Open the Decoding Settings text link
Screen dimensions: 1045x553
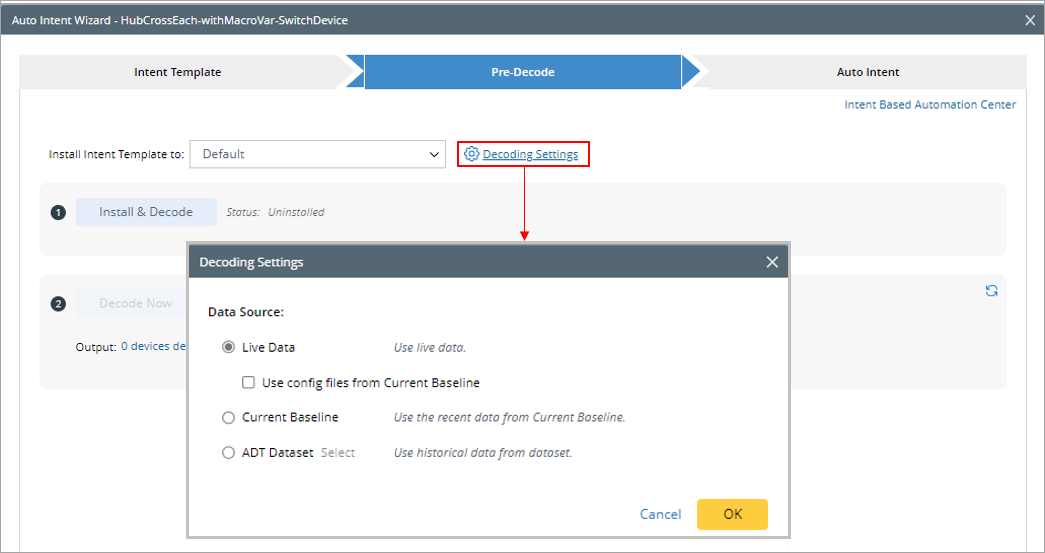point(530,154)
